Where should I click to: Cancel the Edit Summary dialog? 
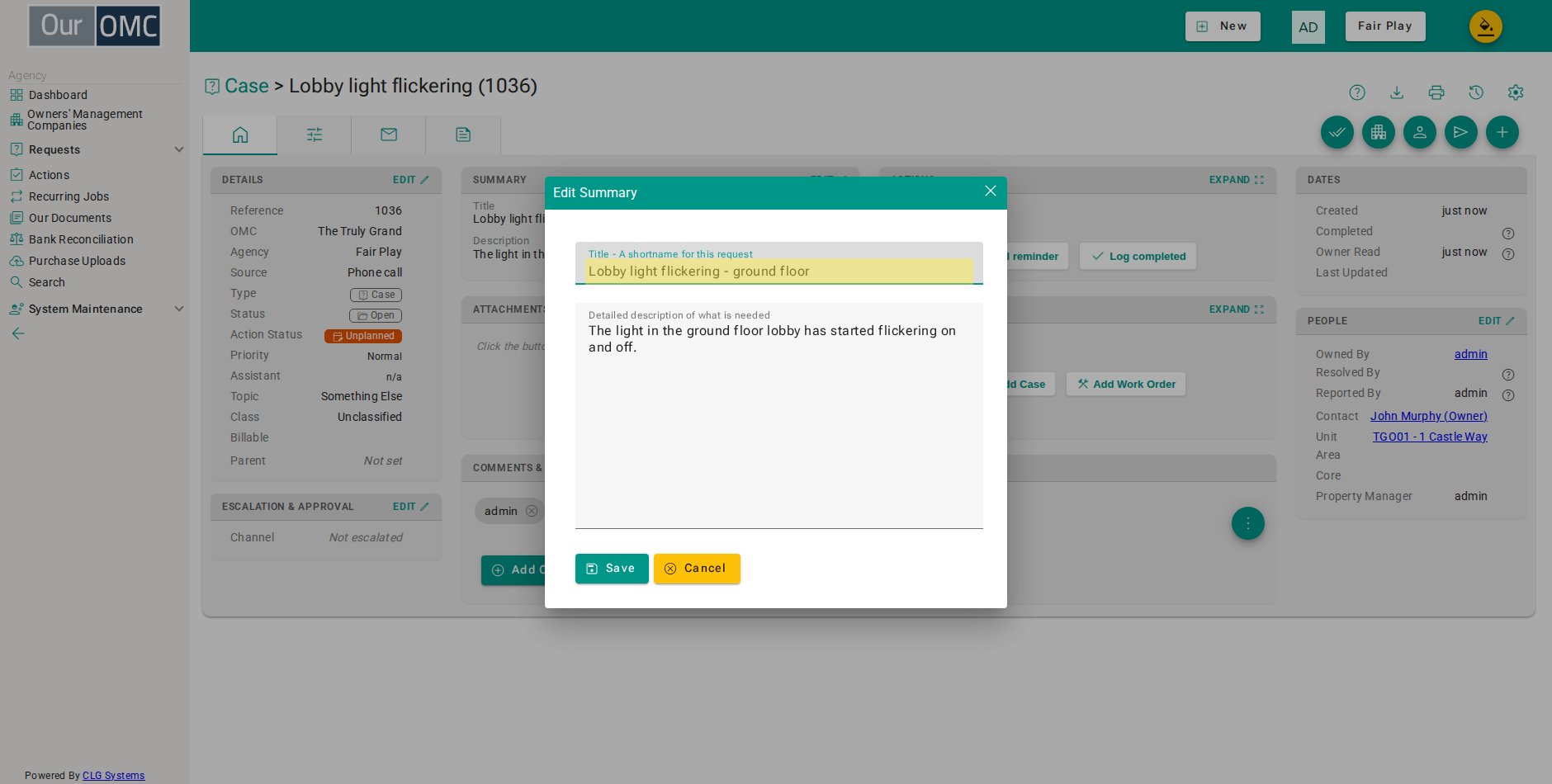[x=697, y=569]
